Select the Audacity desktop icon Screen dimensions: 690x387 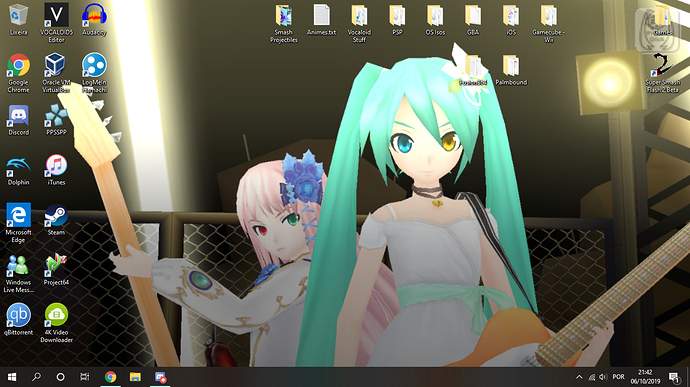94,19
